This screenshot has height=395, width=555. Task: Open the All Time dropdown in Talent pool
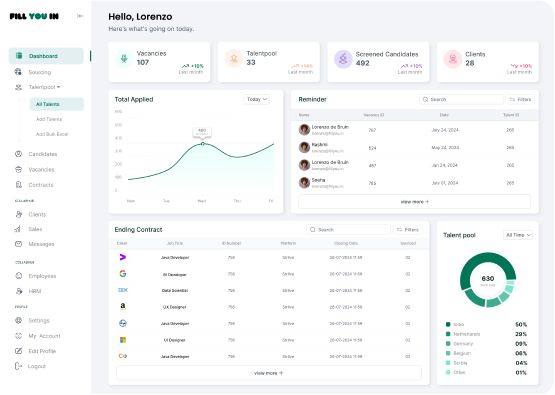[x=518, y=235]
